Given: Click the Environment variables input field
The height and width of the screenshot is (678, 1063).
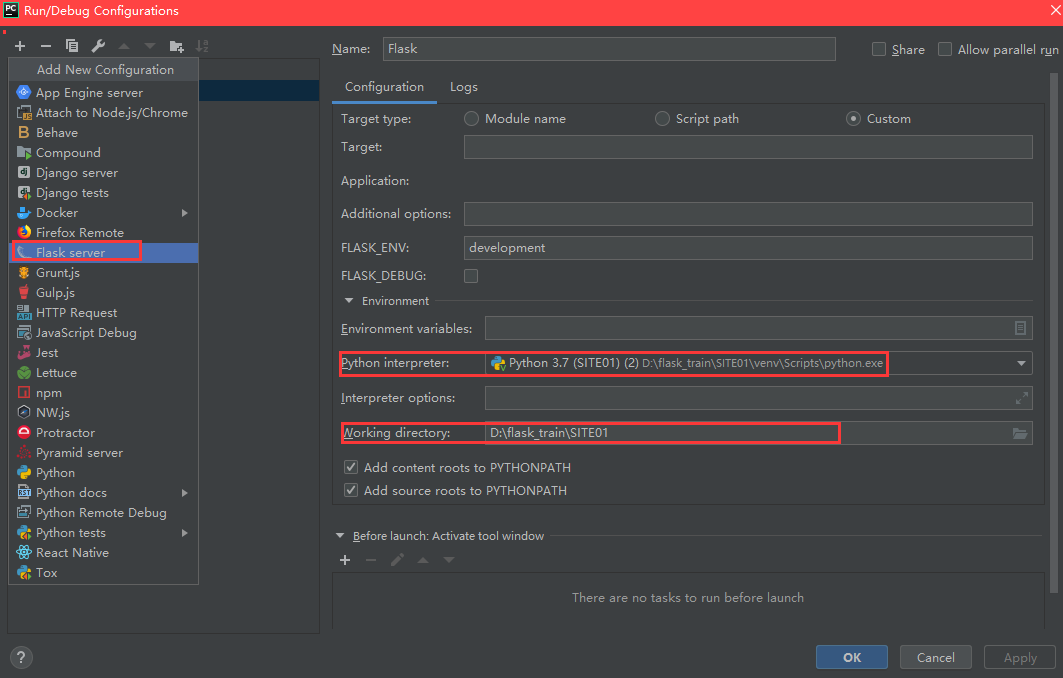Looking at the screenshot, I should [x=748, y=328].
